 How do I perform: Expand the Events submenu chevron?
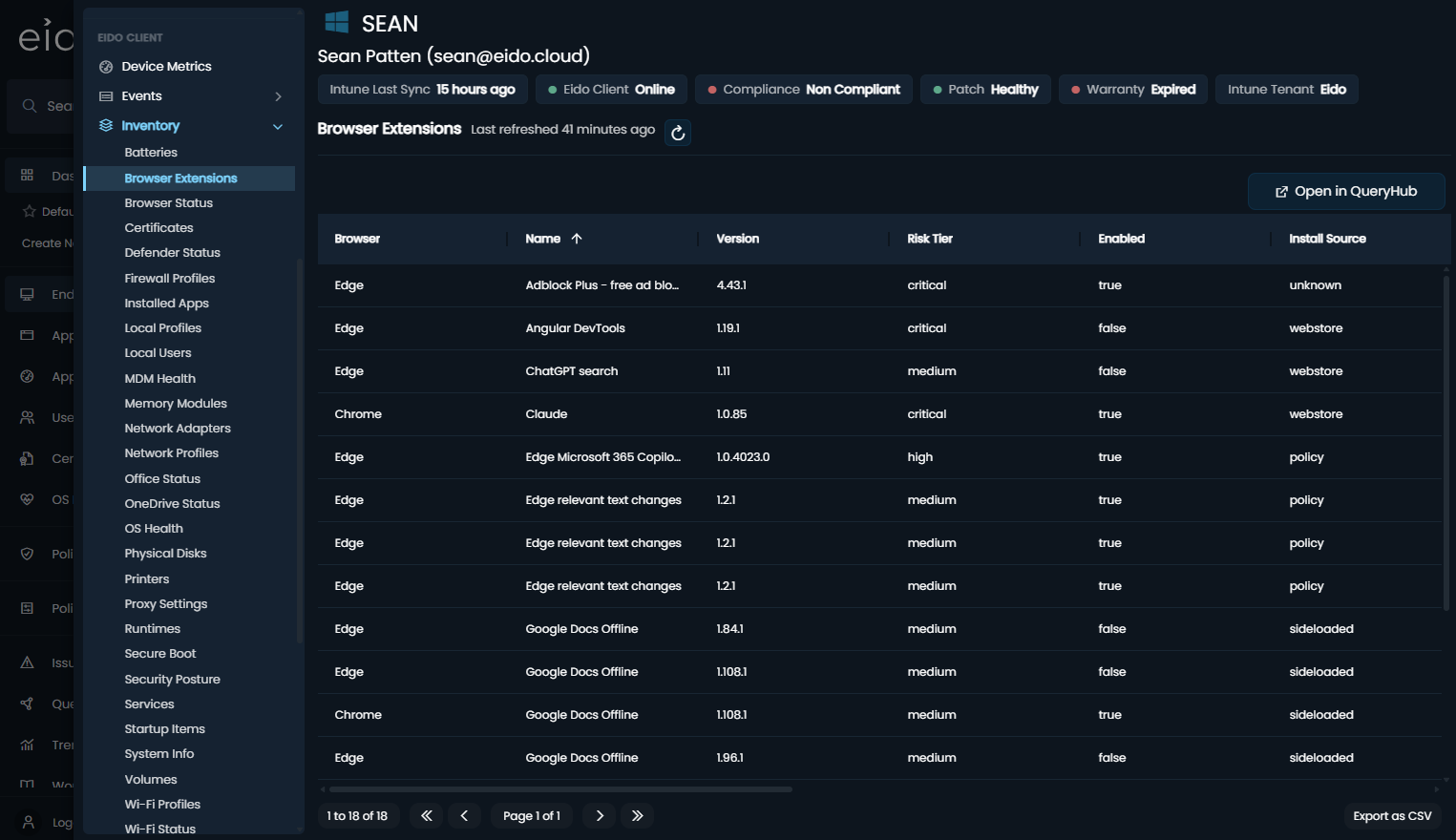coord(278,96)
